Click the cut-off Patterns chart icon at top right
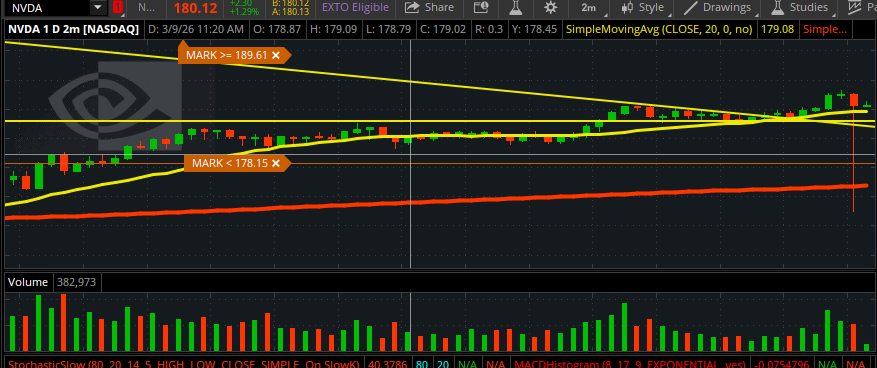877x368 pixels. [862, 7]
